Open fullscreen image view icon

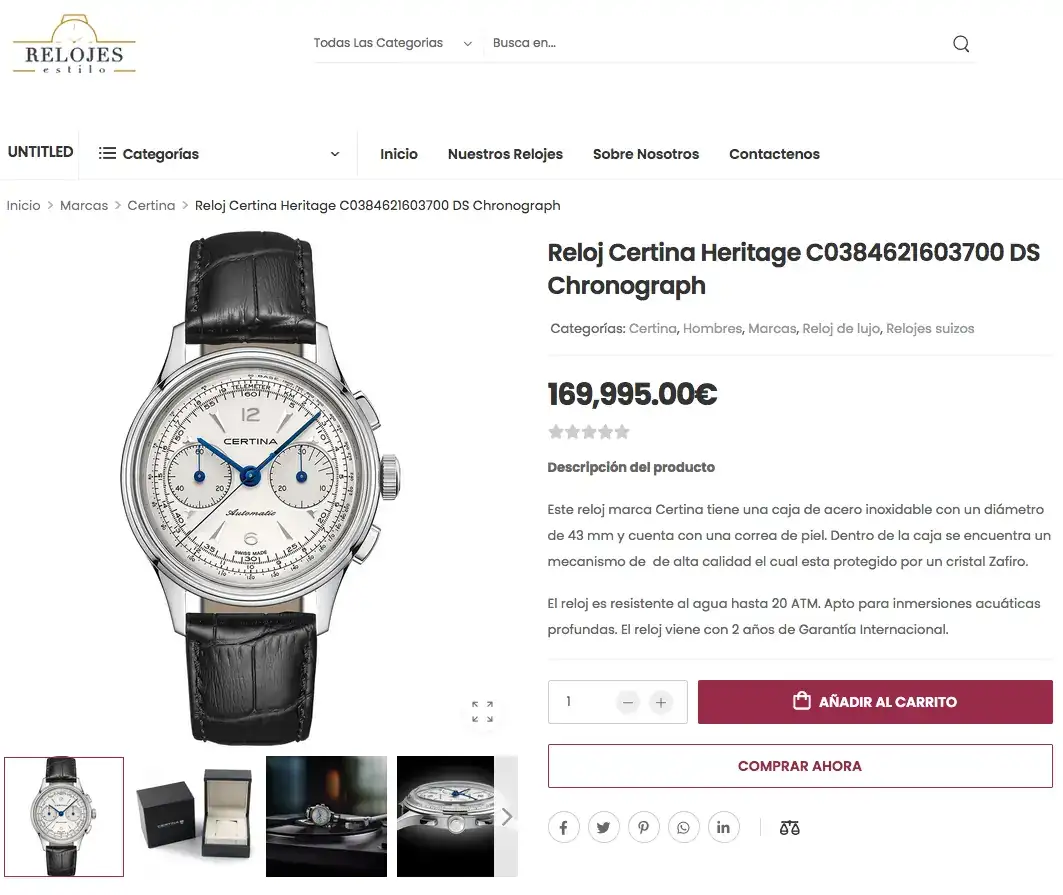[483, 711]
